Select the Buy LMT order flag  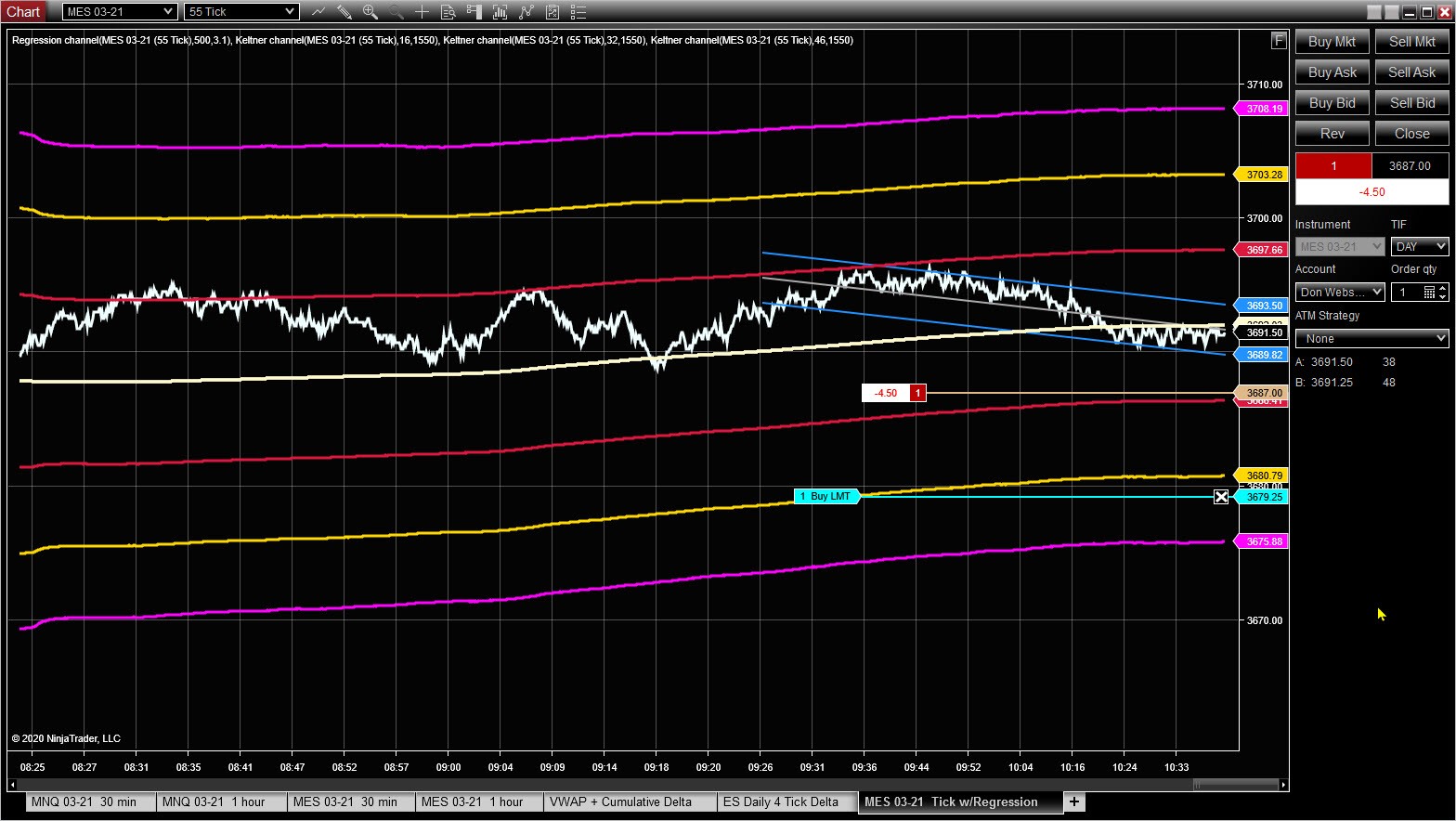coord(826,497)
